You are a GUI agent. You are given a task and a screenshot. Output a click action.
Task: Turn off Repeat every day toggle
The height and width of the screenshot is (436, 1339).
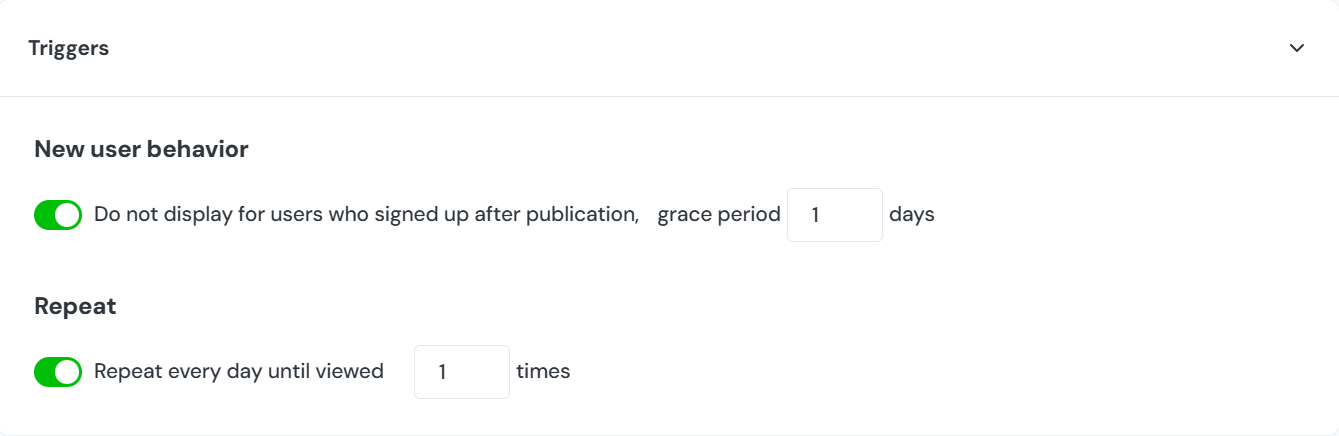(58, 372)
